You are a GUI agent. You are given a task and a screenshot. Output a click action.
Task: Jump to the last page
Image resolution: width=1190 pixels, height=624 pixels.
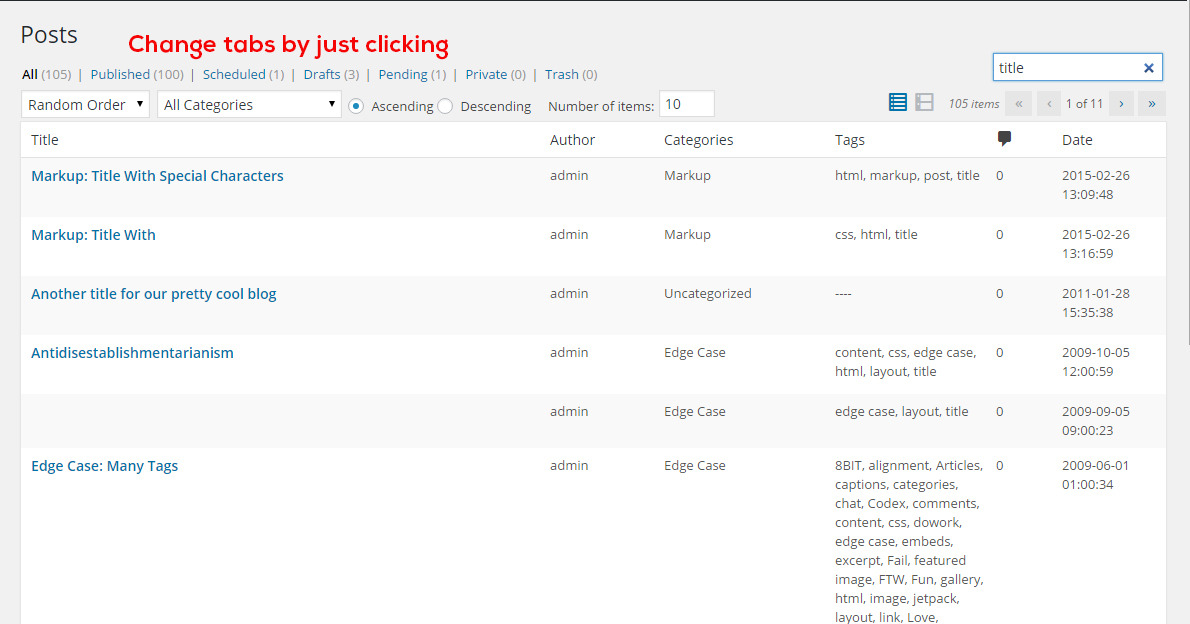point(1151,103)
